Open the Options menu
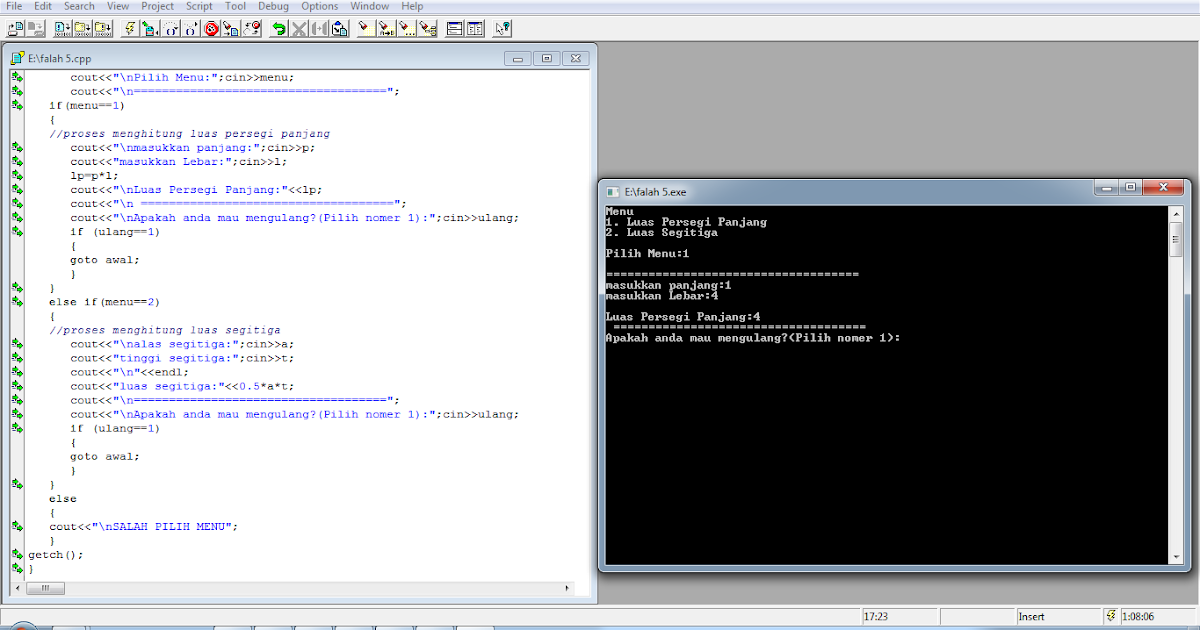 (319, 6)
